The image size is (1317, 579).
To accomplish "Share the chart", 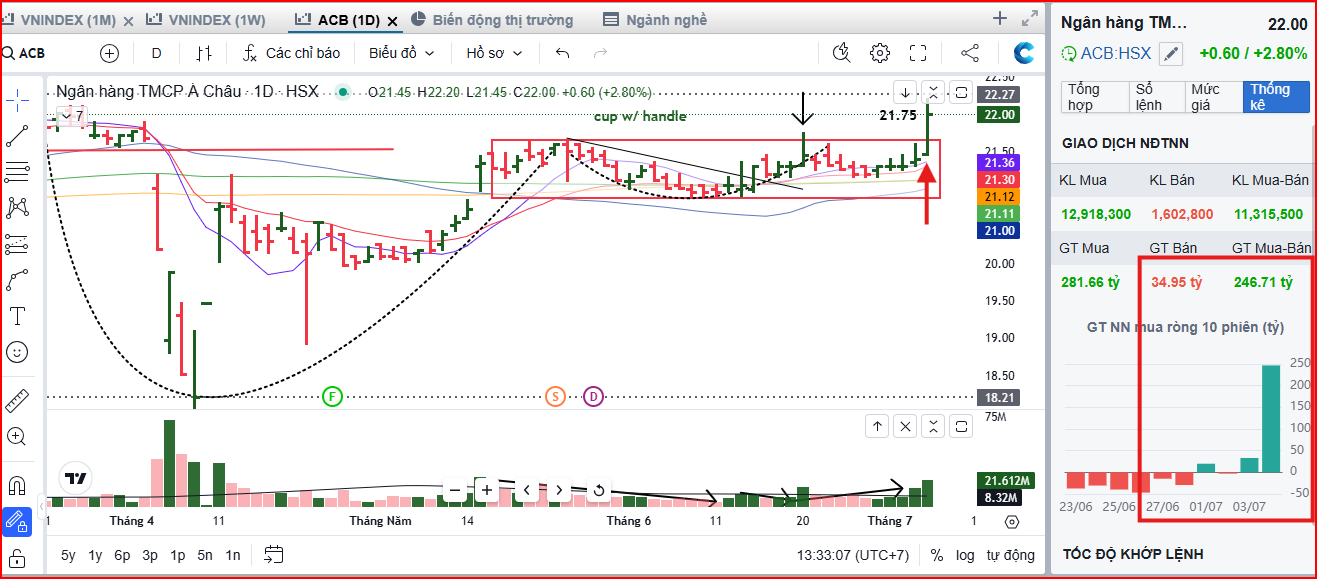I will click(x=969, y=53).
